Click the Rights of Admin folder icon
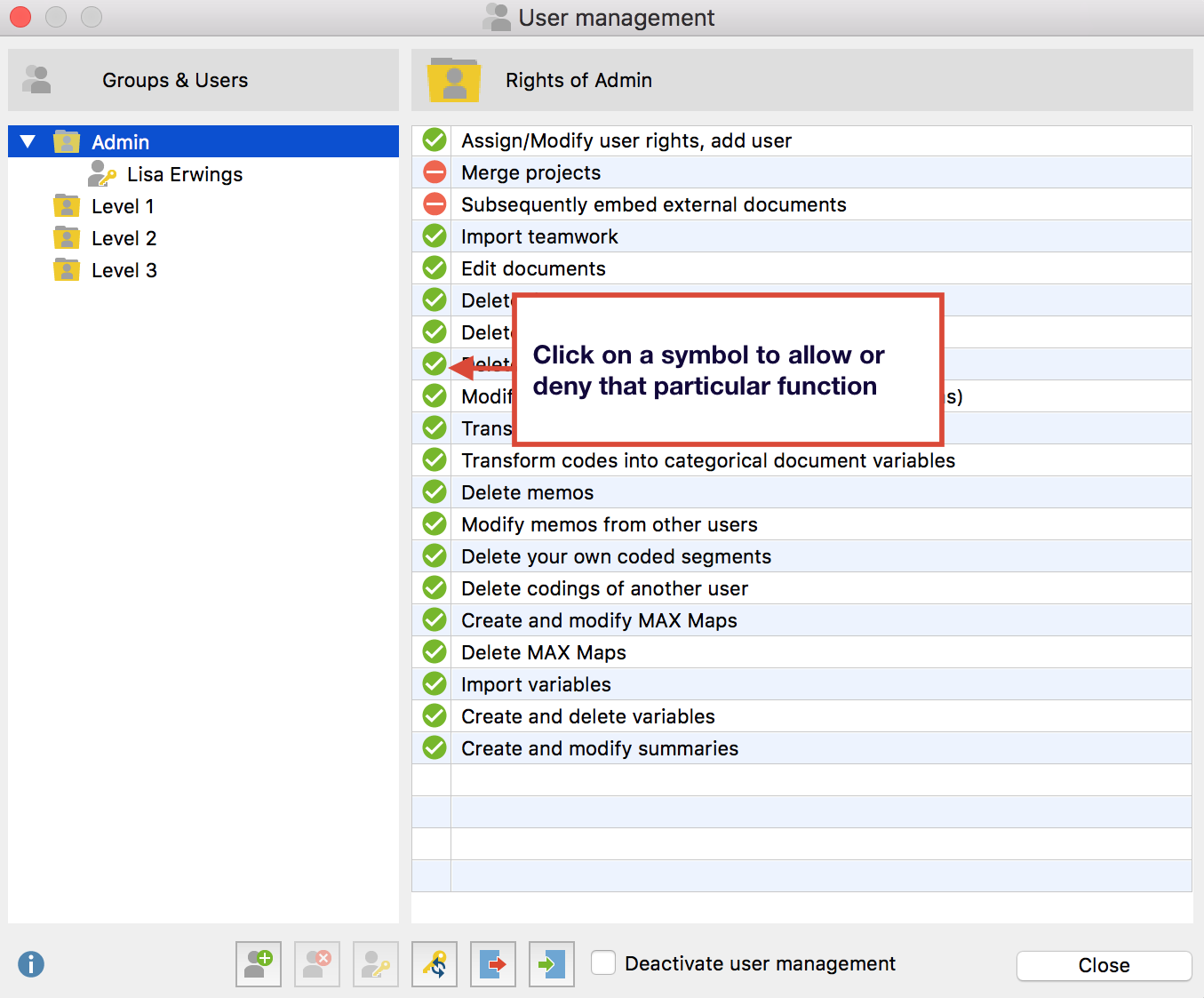 tap(454, 80)
